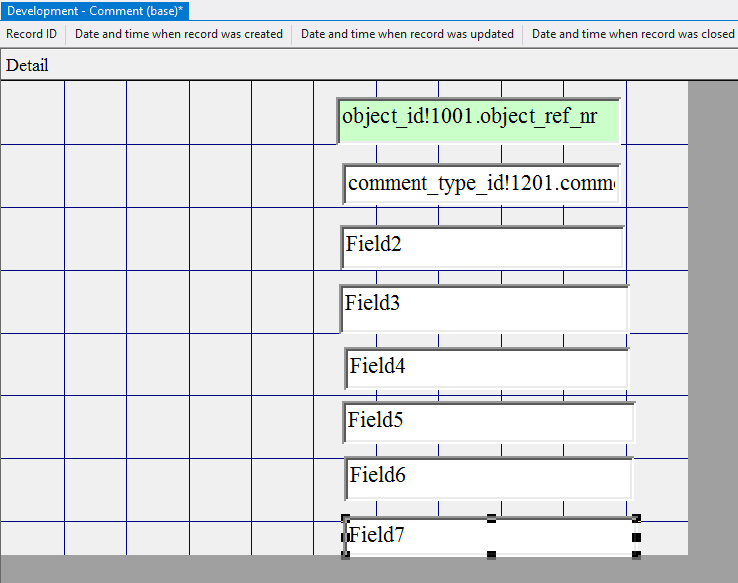
Task: Click Field7's bottom-right corner handle
Action: pos(636,554)
